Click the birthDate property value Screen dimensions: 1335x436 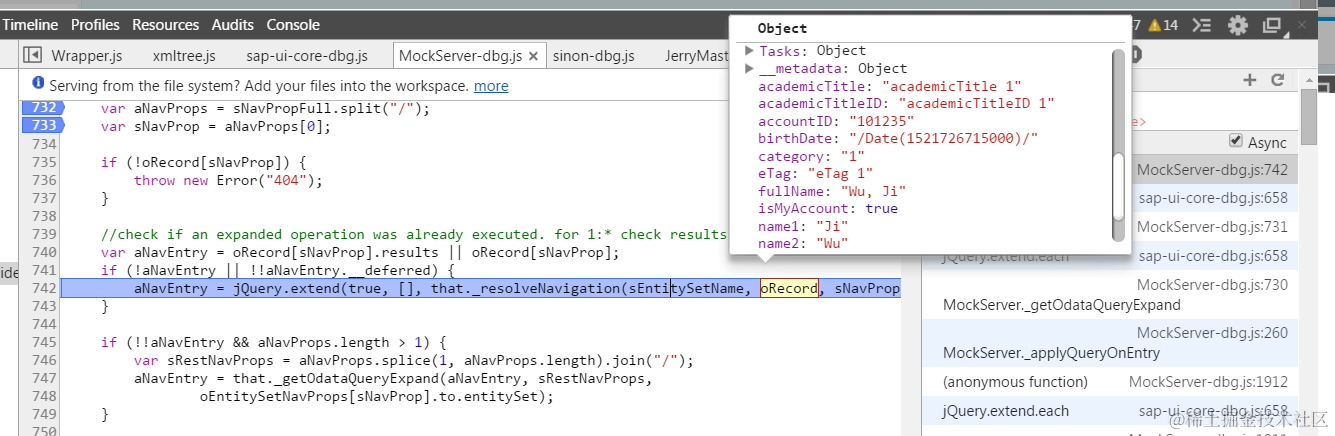pos(943,139)
